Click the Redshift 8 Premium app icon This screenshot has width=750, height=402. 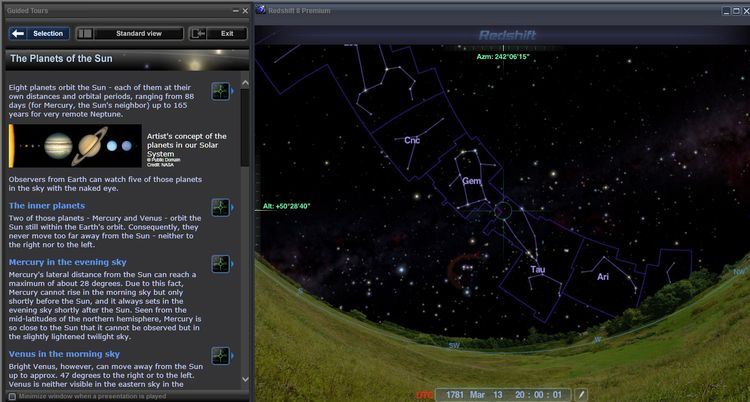point(260,10)
